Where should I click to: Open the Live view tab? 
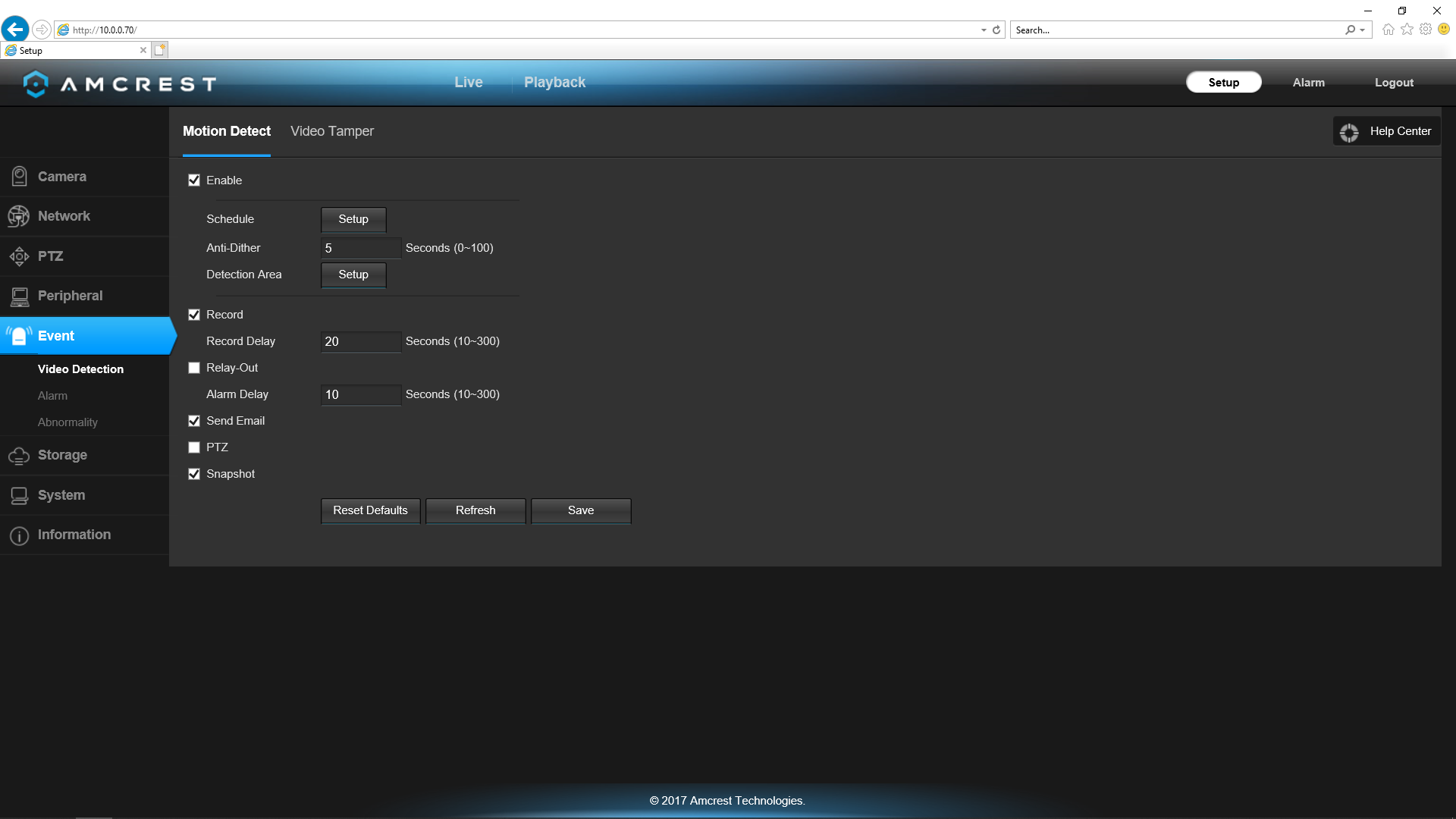(469, 82)
